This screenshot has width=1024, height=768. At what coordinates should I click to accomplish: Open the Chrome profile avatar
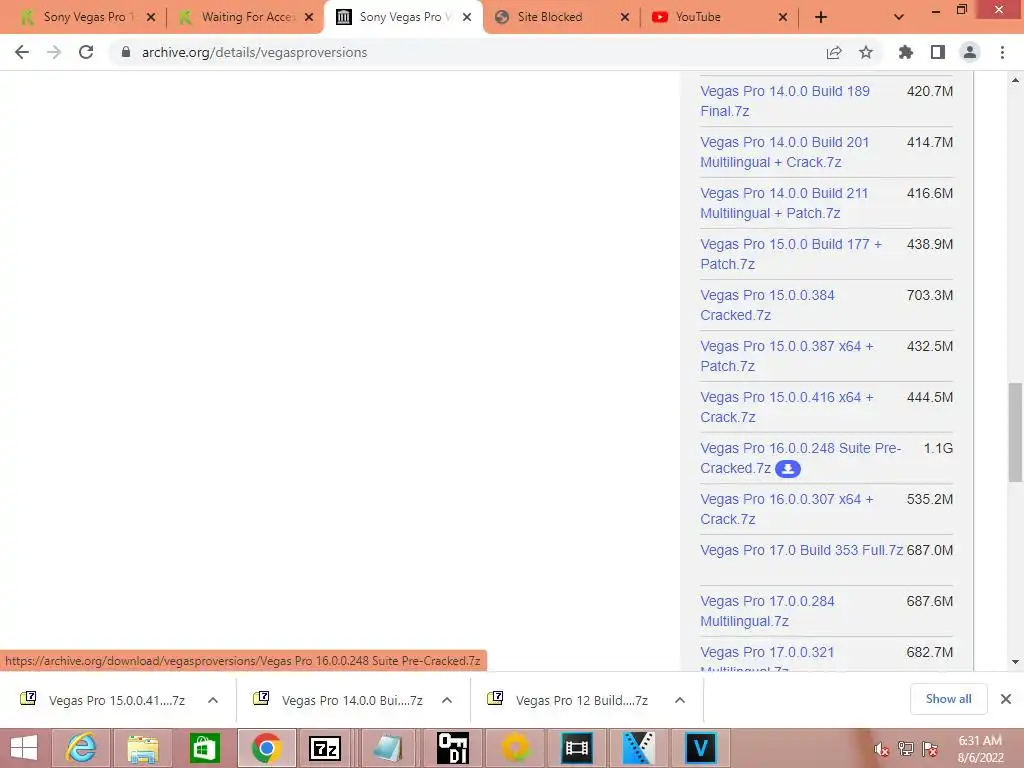970,52
